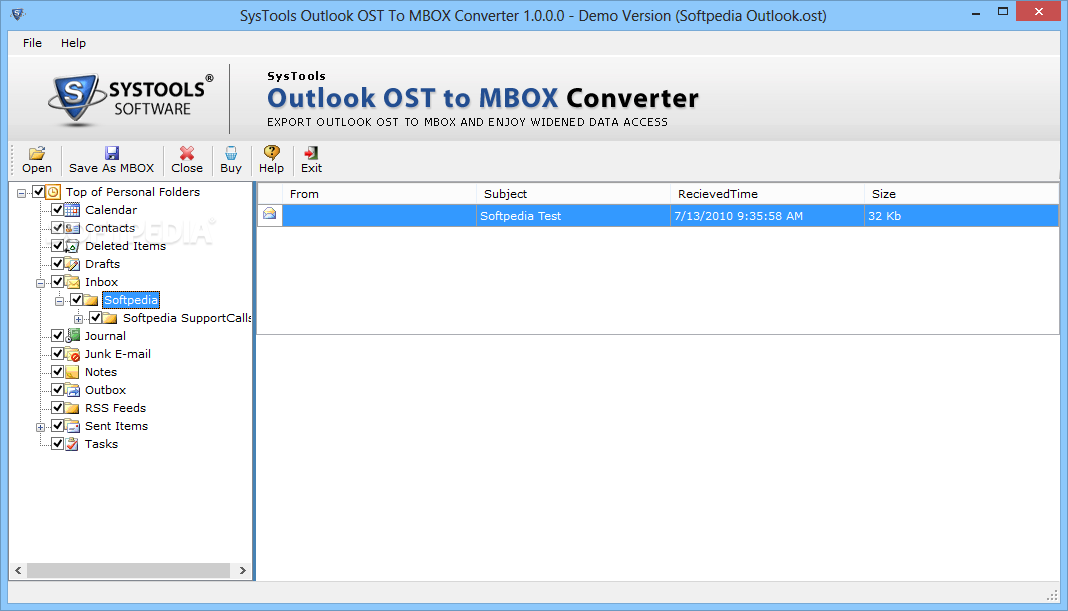Image resolution: width=1068 pixels, height=611 pixels.
Task: Collapse the Softpedia folder node
Action: tap(60, 301)
